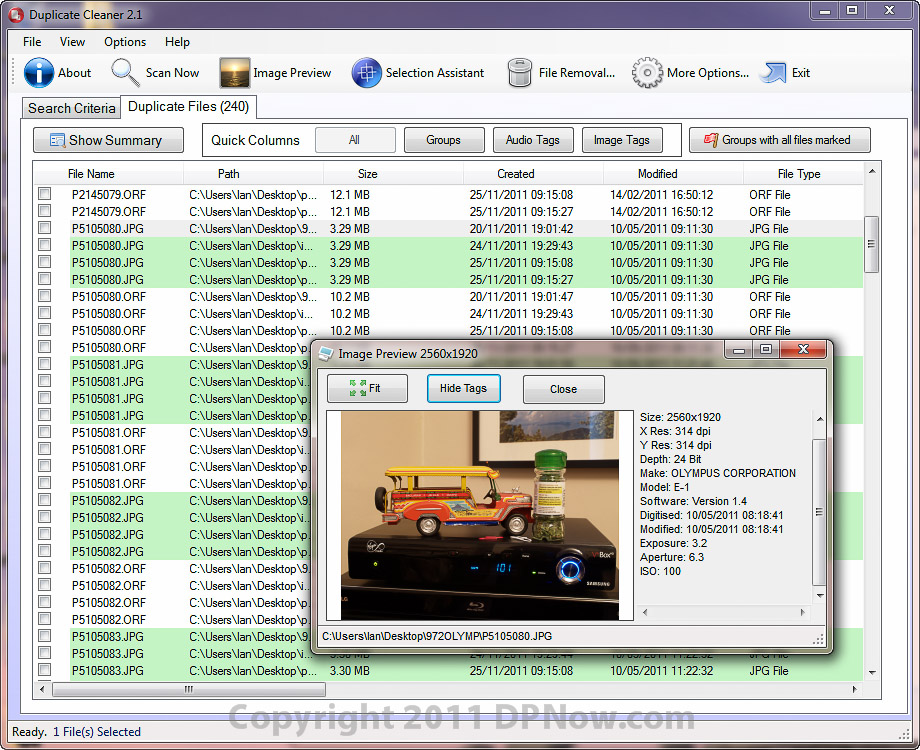Viewport: 920px width, 750px height.
Task: Switch to Search Criteria tab
Action: 71,108
